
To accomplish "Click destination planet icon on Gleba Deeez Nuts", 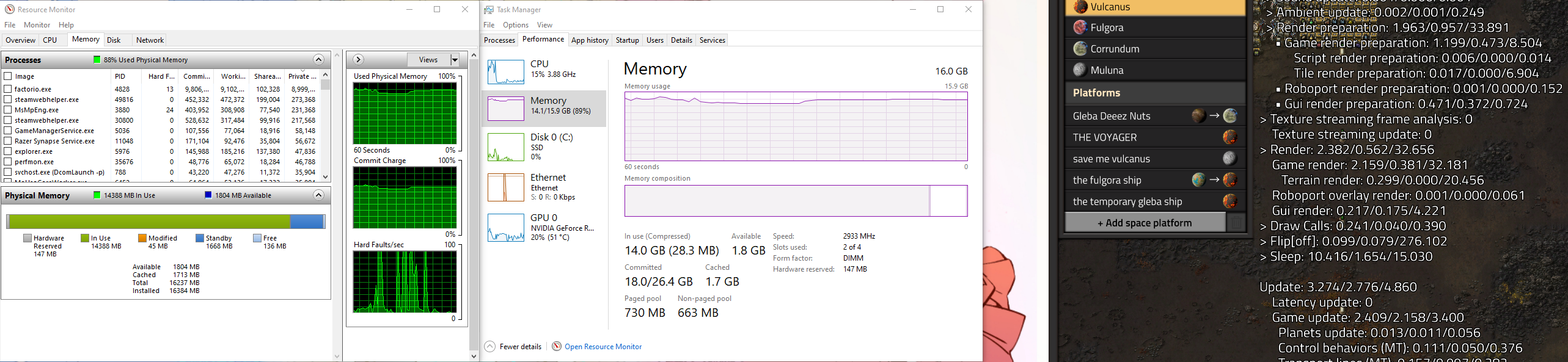I will click(1230, 116).
